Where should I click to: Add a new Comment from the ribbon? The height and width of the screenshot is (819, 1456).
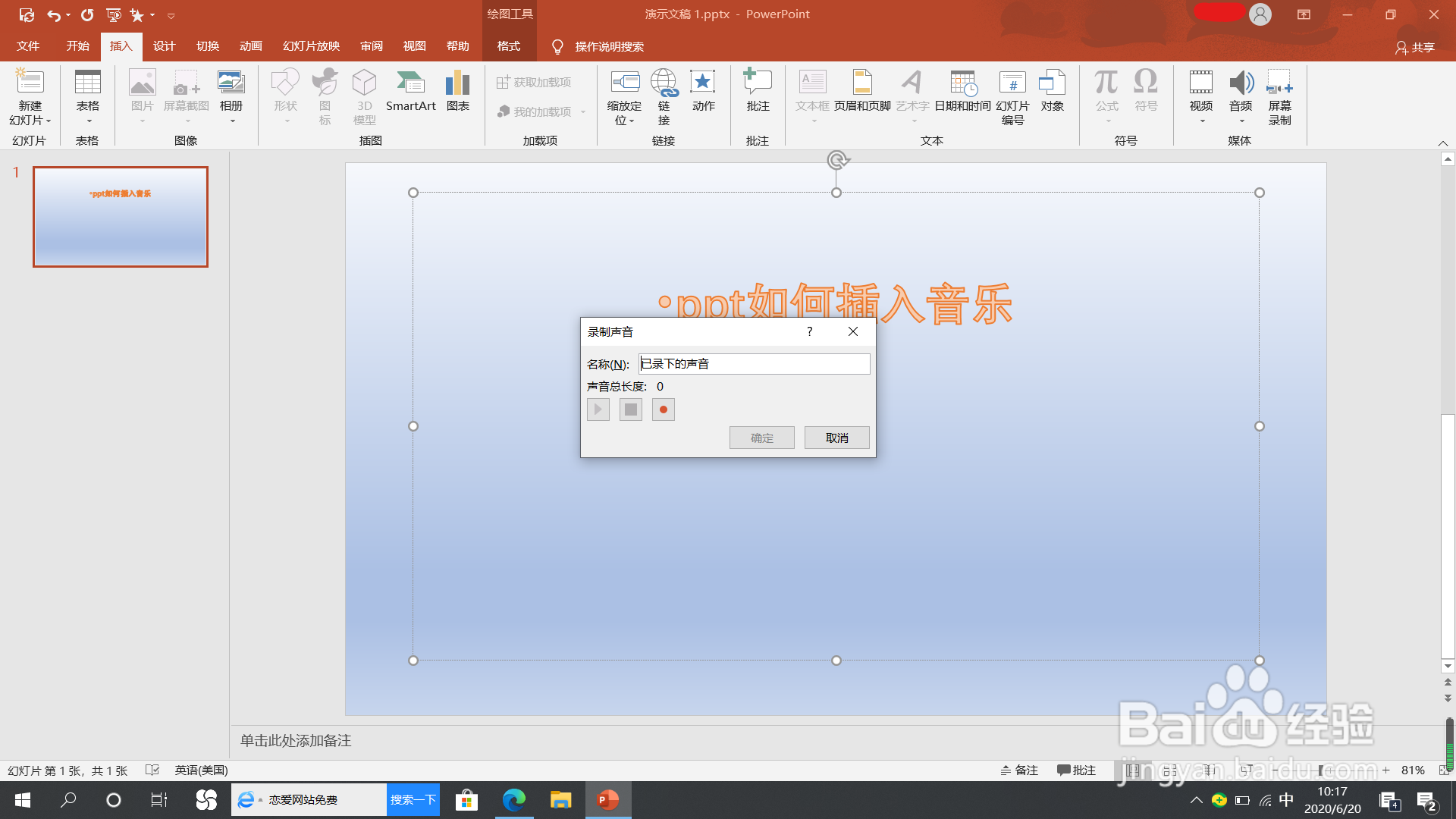pyautogui.click(x=757, y=91)
